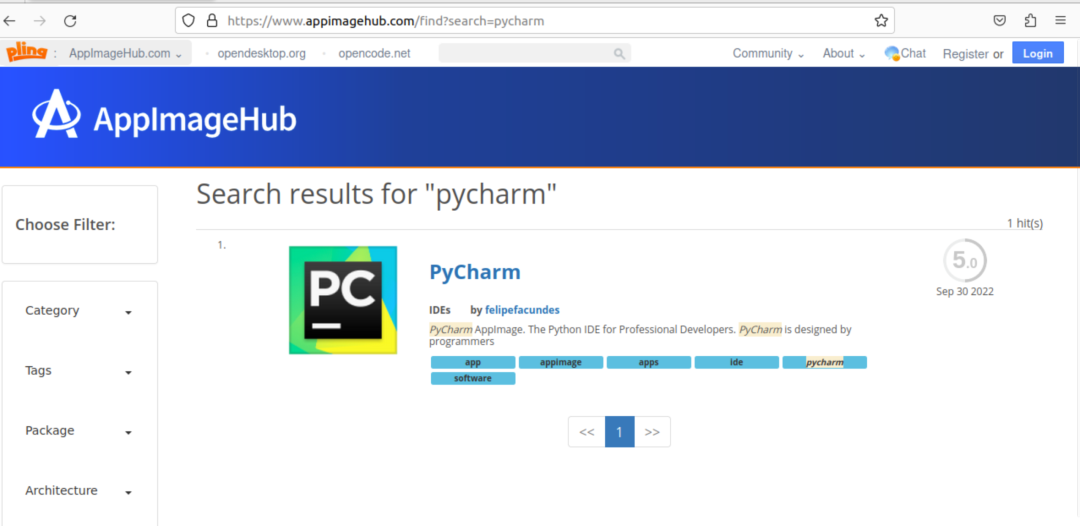Visit the opencode.net link
This screenshot has width=1080, height=526.
(x=374, y=53)
